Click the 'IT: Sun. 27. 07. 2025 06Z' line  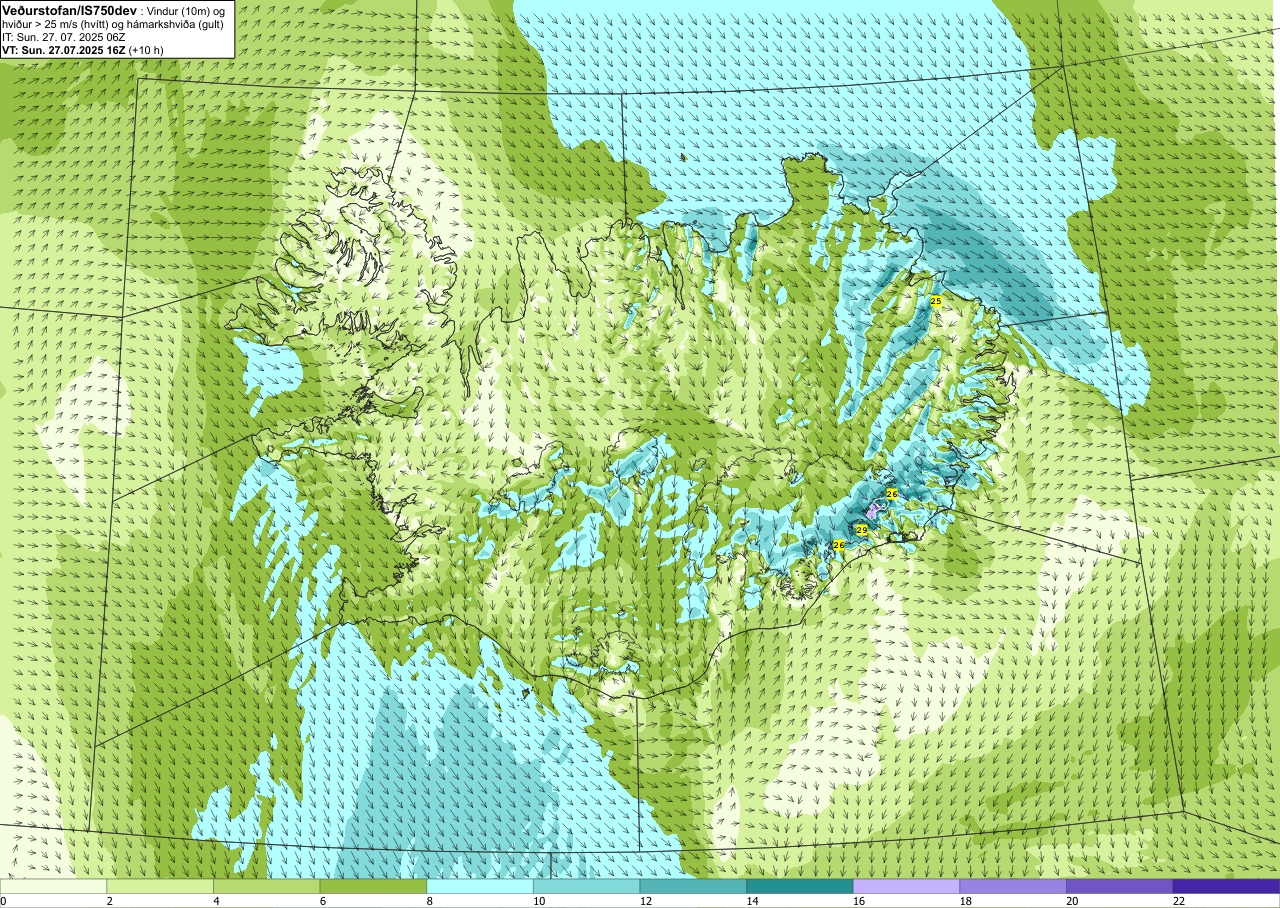63,36
